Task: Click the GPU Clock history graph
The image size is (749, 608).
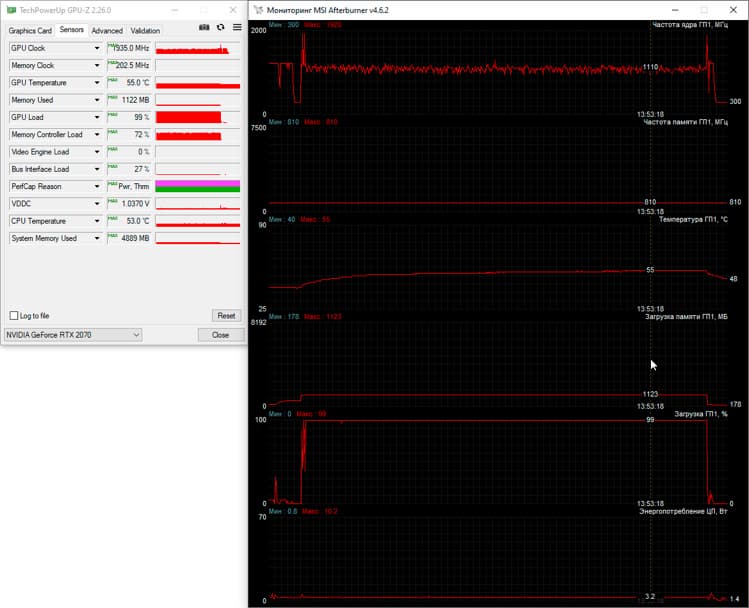Action: 198,48
